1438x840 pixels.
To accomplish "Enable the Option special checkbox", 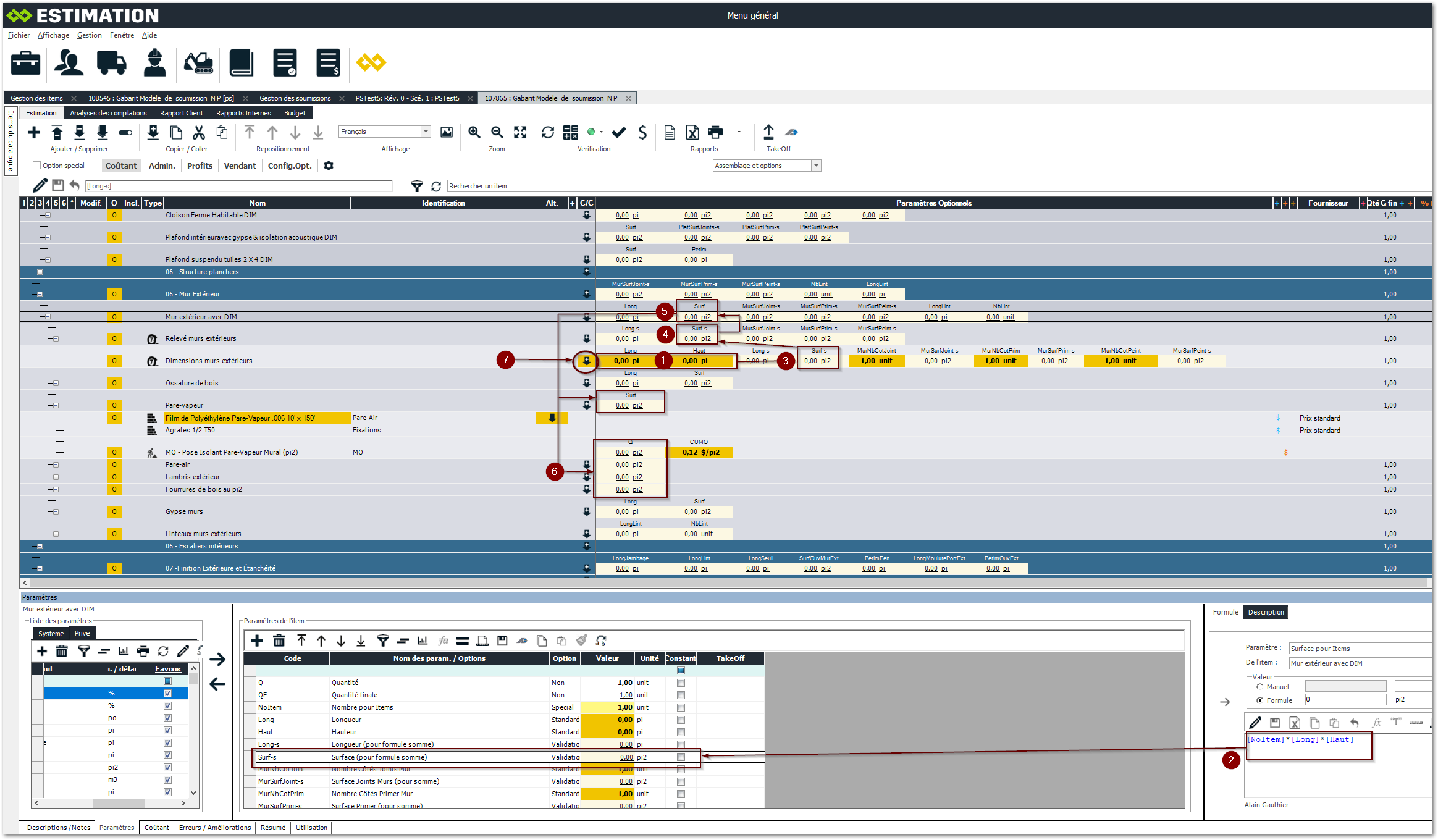I will 37,166.
